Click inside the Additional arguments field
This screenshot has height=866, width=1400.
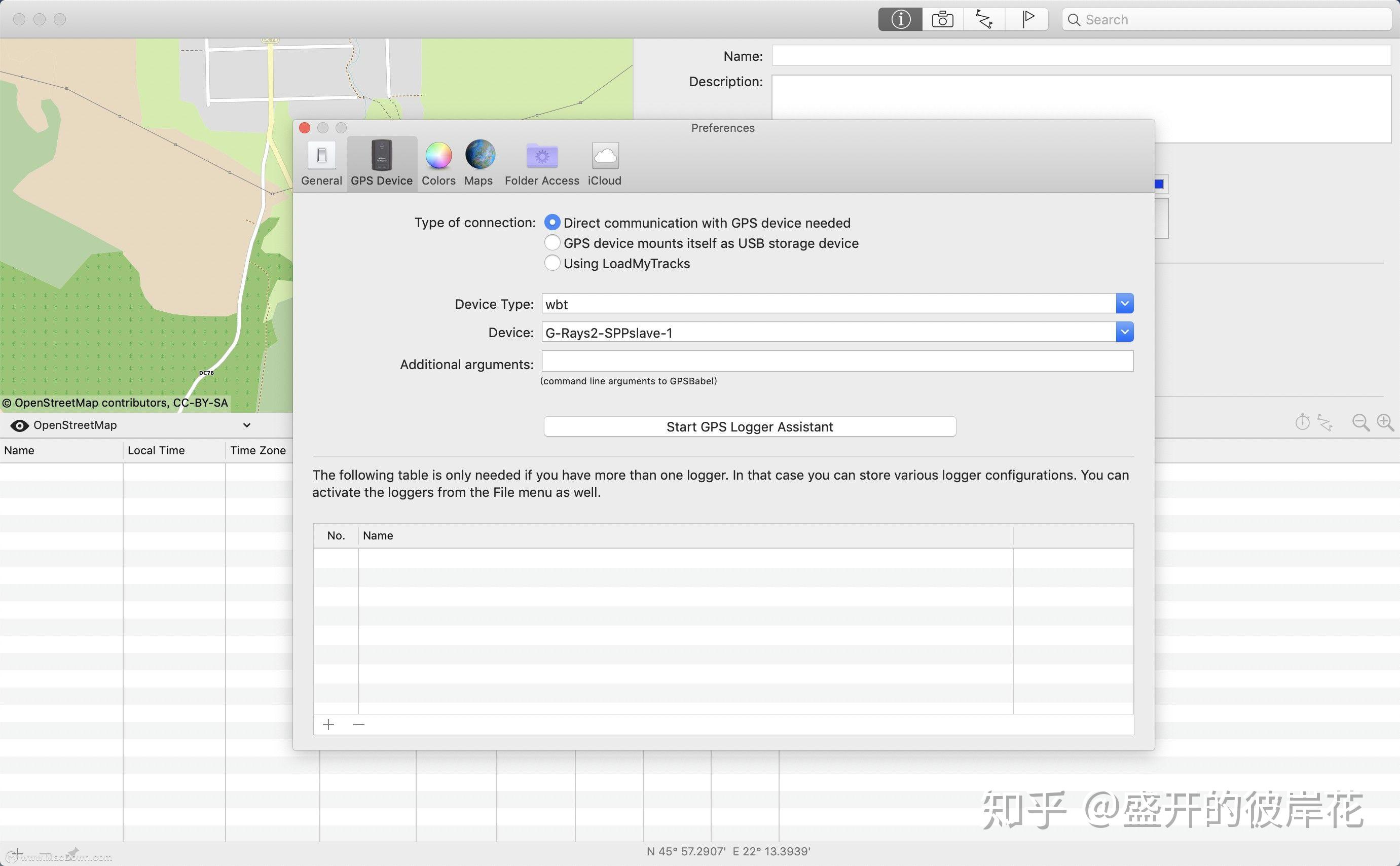point(836,362)
